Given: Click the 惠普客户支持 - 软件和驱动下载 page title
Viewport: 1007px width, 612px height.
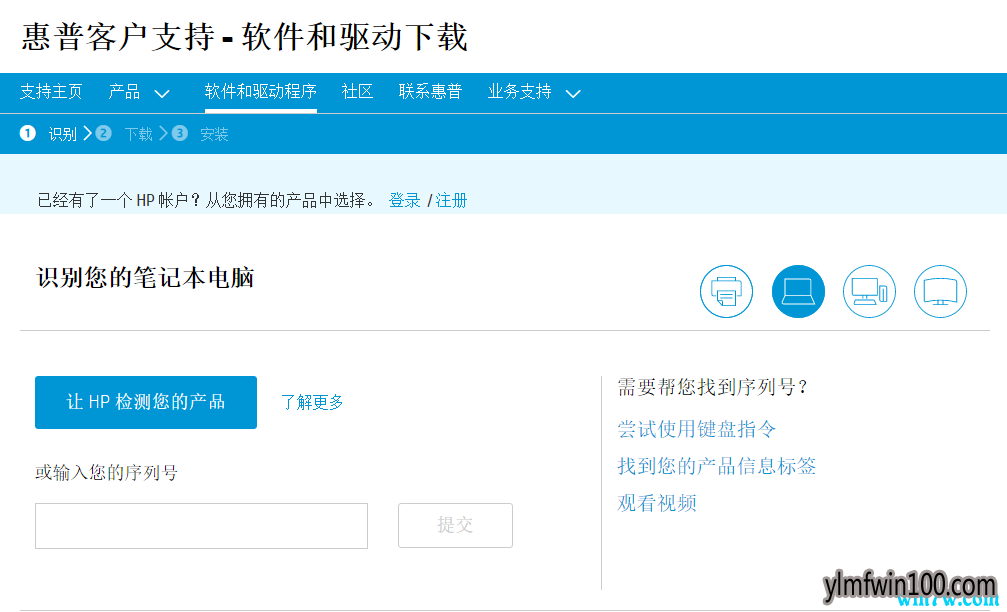Looking at the screenshot, I should pos(245,37).
